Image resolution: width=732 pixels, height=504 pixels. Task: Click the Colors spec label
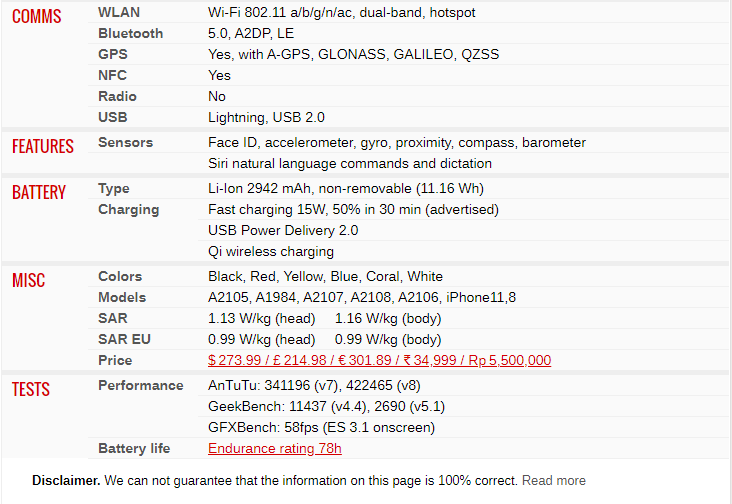(x=120, y=277)
